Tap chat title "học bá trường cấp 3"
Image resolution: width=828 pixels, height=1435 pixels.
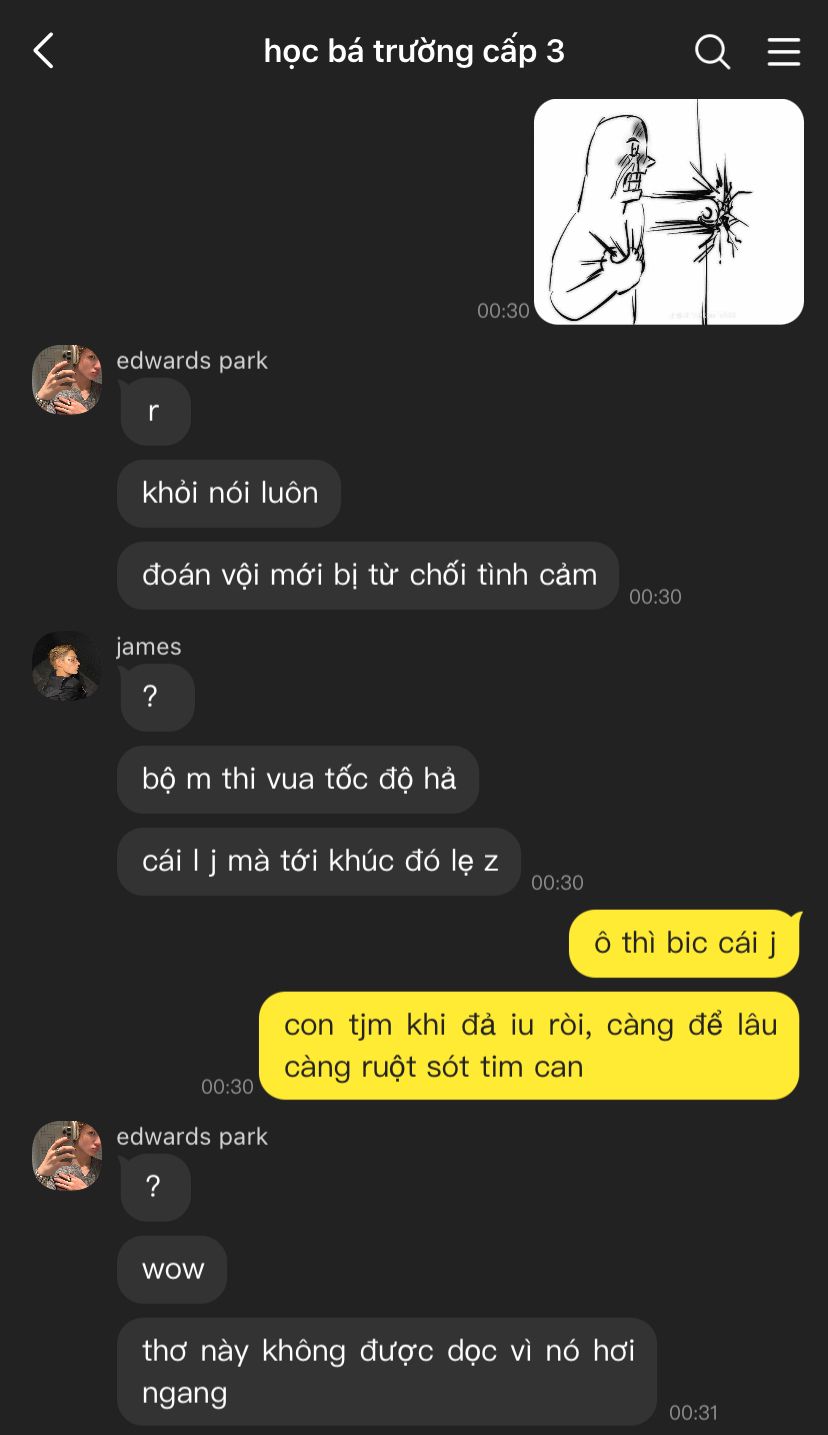point(414,51)
